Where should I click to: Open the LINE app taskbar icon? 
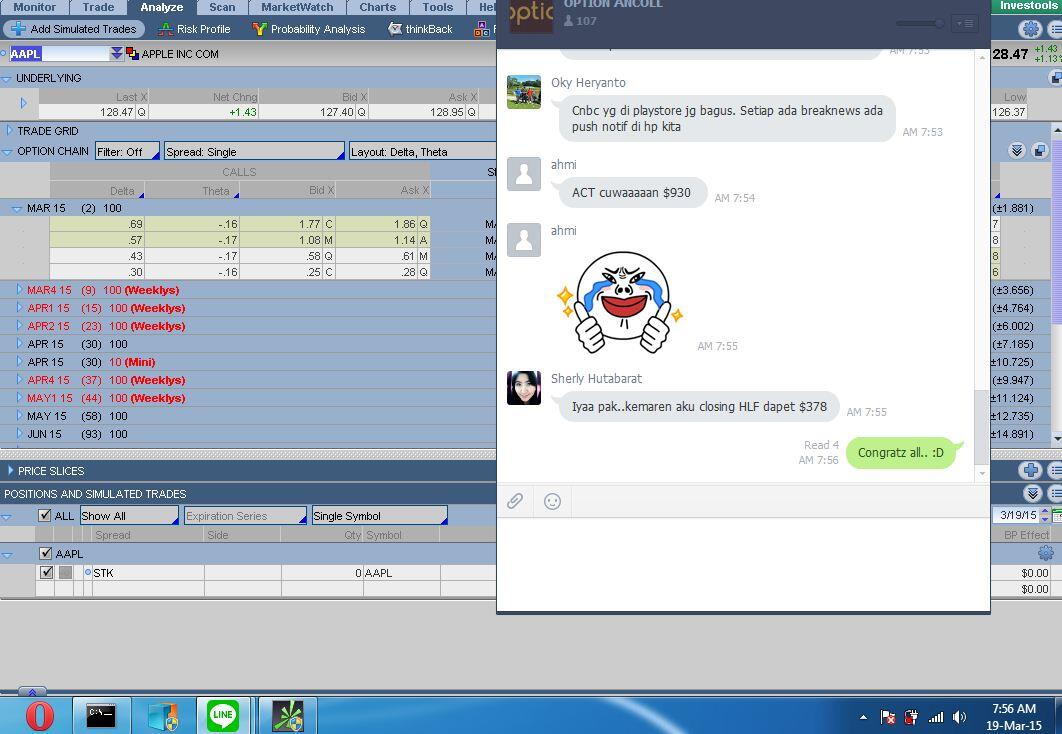click(x=223, y=716)
